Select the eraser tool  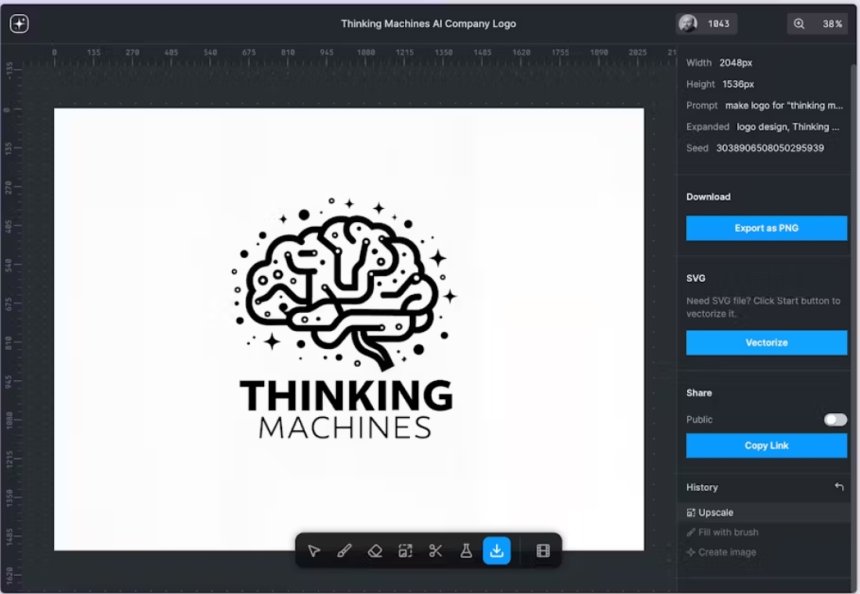point(375,551)
